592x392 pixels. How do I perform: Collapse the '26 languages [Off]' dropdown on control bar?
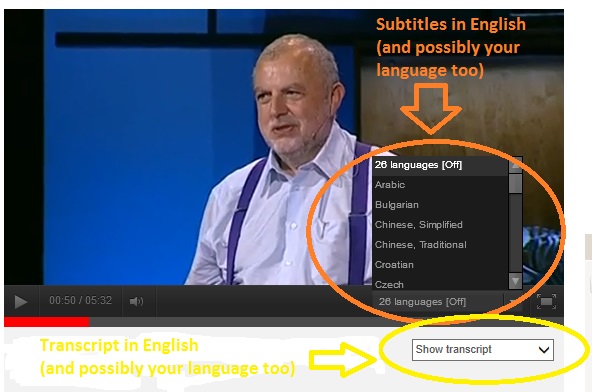(x=447, y=302)
